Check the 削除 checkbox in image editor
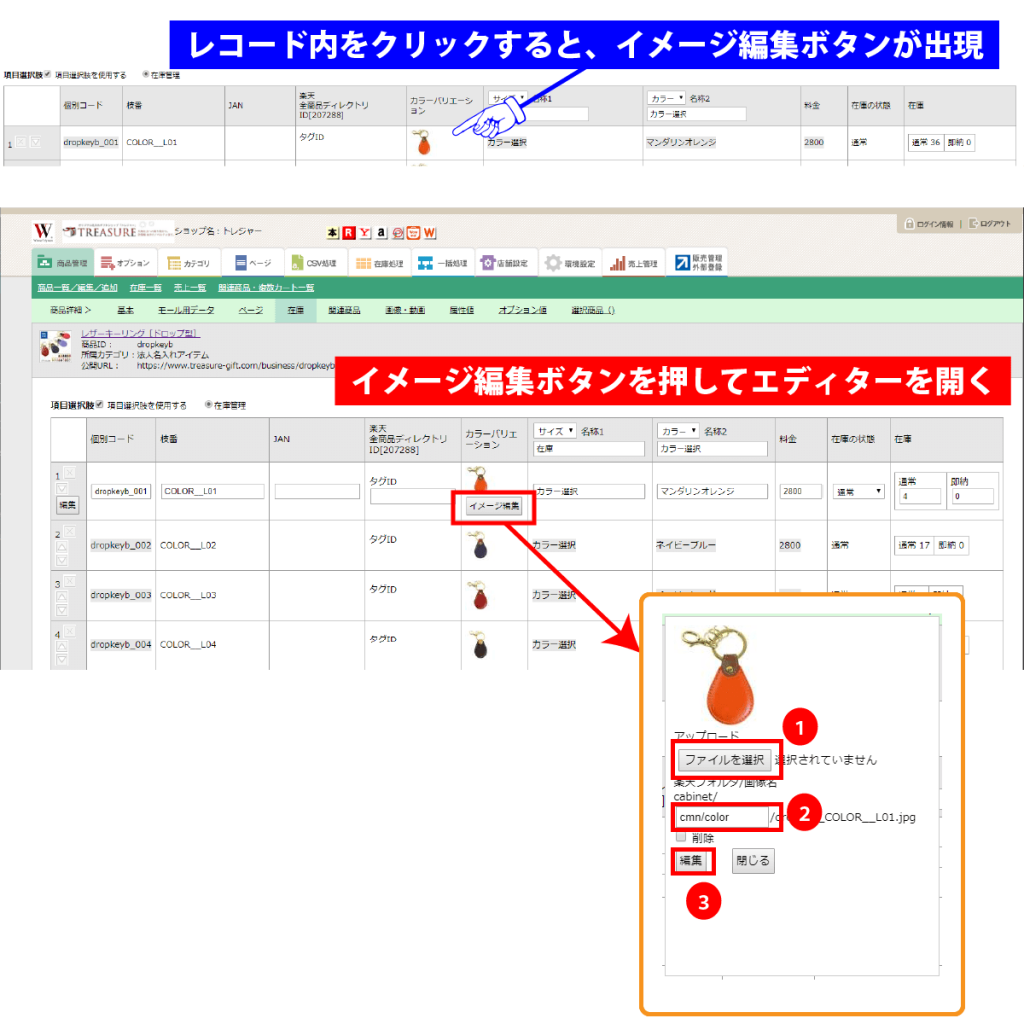Image resolution: width=1024 pixels, height=1024 pixels. pos(680,836)
